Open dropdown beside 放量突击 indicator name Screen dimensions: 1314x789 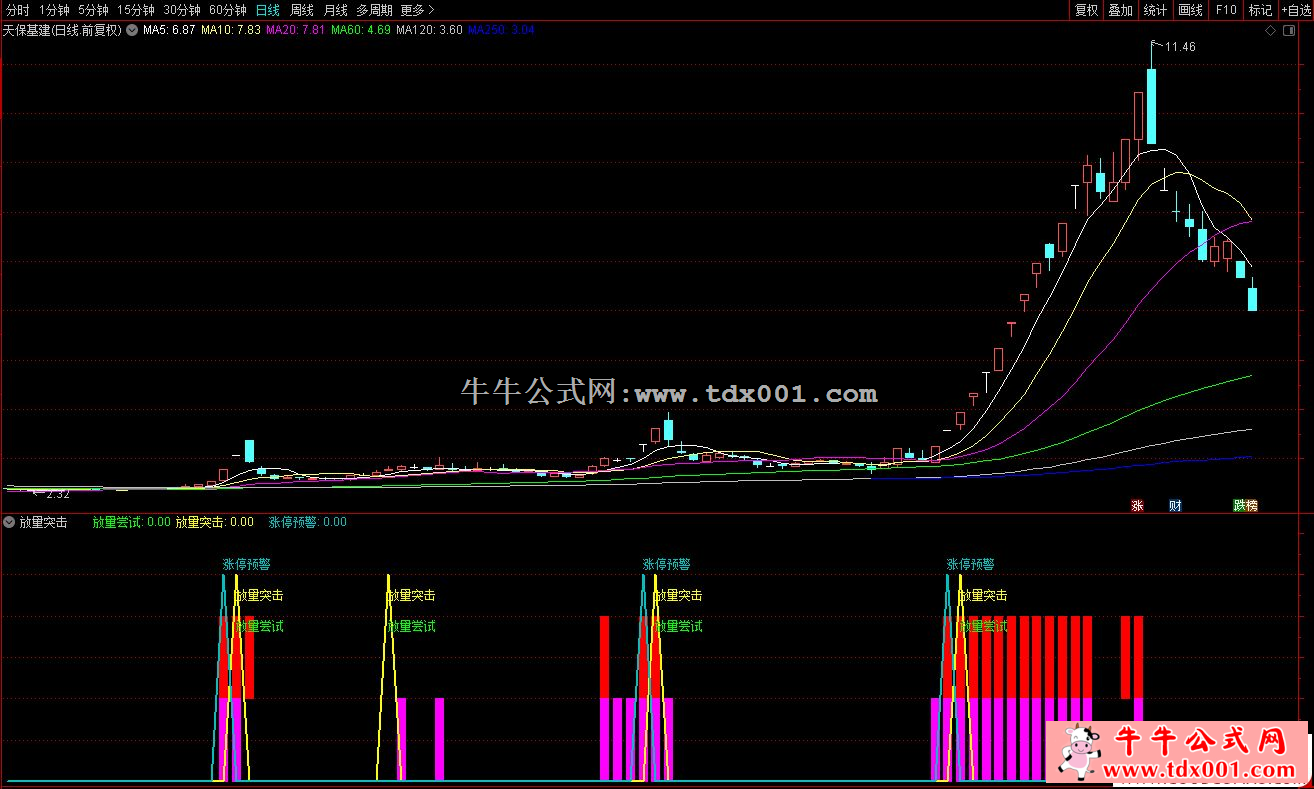pyautogui.click(x=10, y=522)
